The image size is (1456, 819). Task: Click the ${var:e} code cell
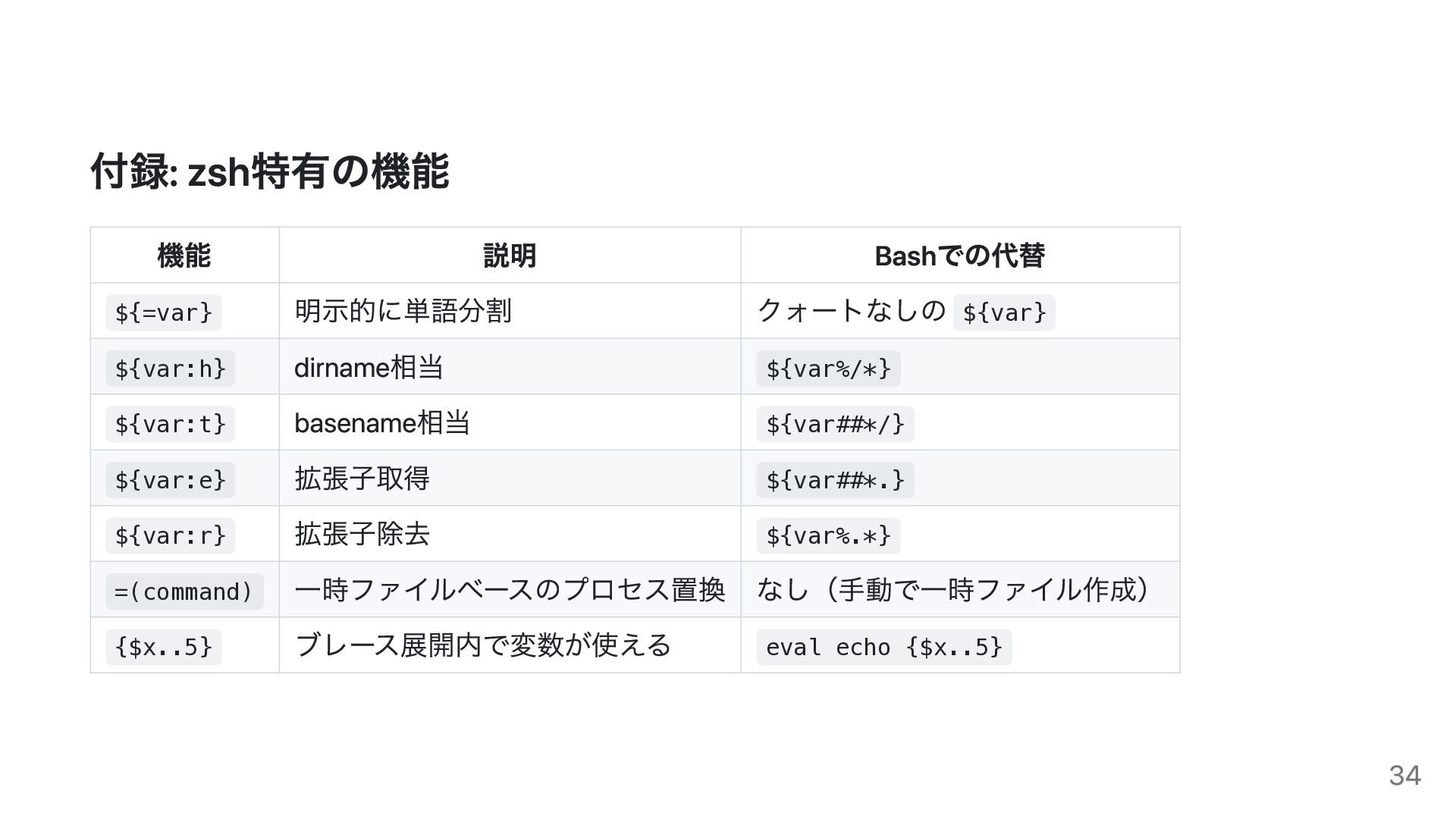(x=171, y=480)
